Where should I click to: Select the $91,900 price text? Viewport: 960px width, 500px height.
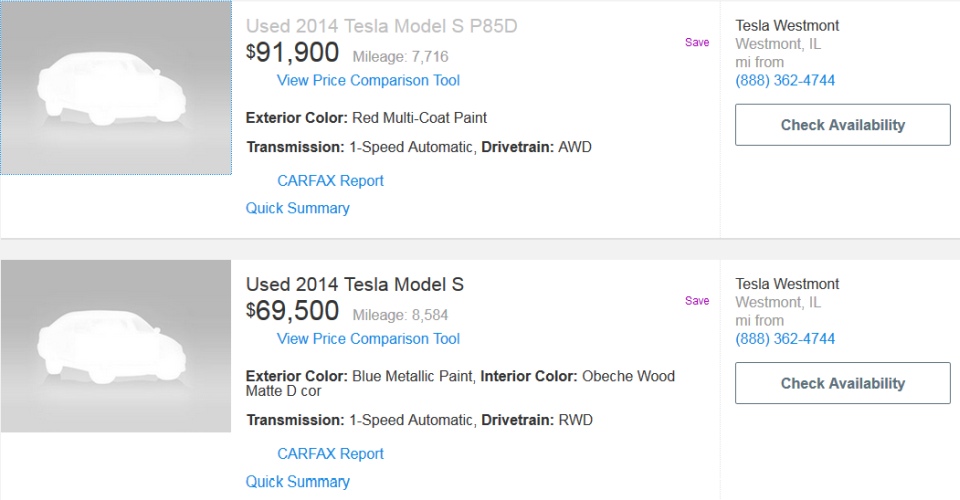pos(292,53)
